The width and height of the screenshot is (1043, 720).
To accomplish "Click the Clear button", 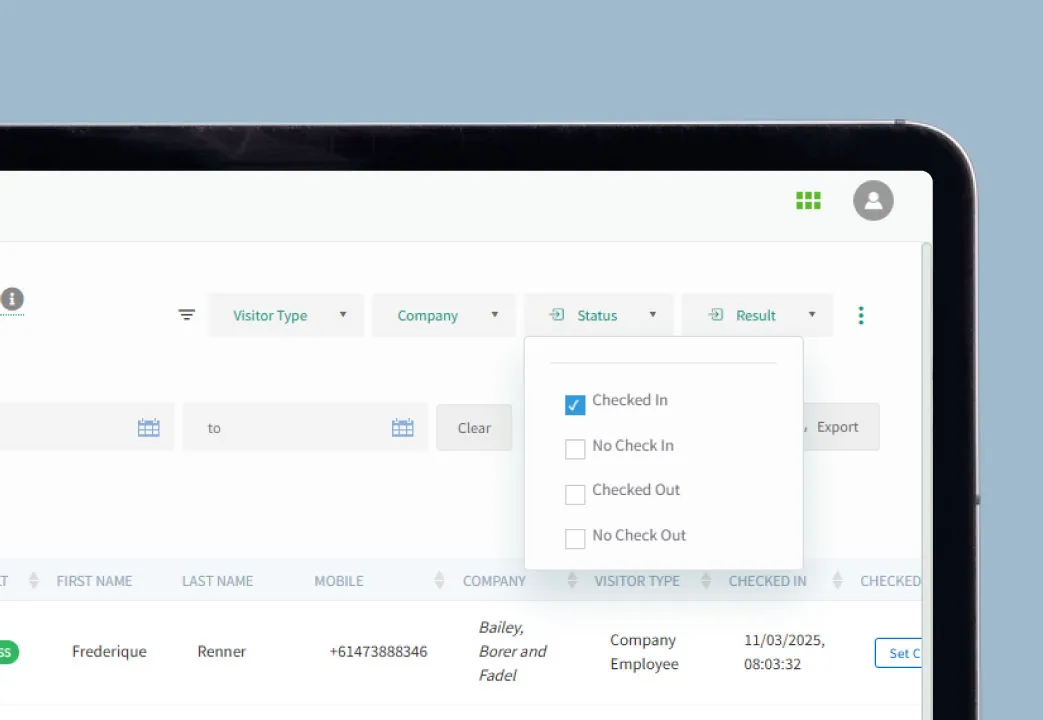I will coord(474,427).
